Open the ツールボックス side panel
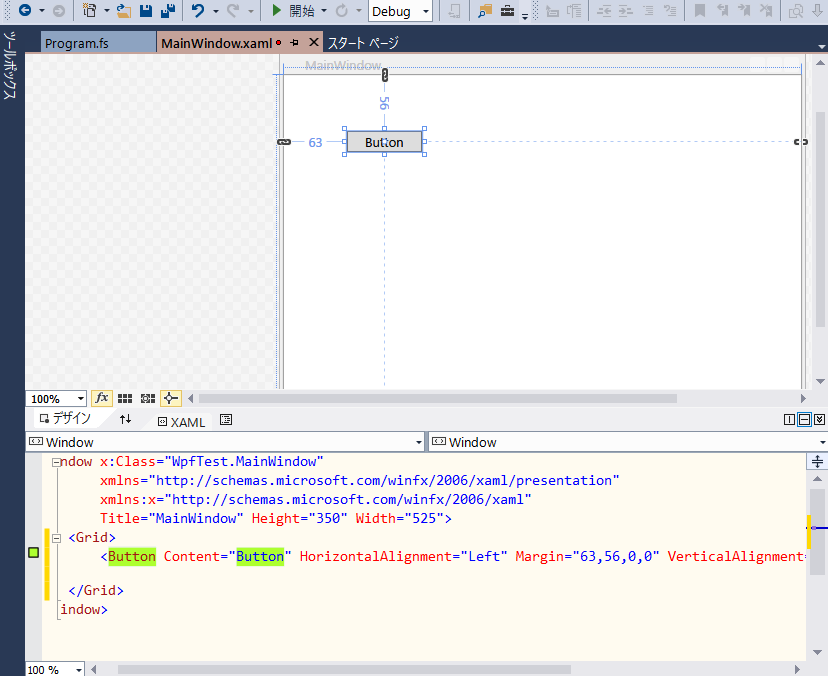 (10, 65)
